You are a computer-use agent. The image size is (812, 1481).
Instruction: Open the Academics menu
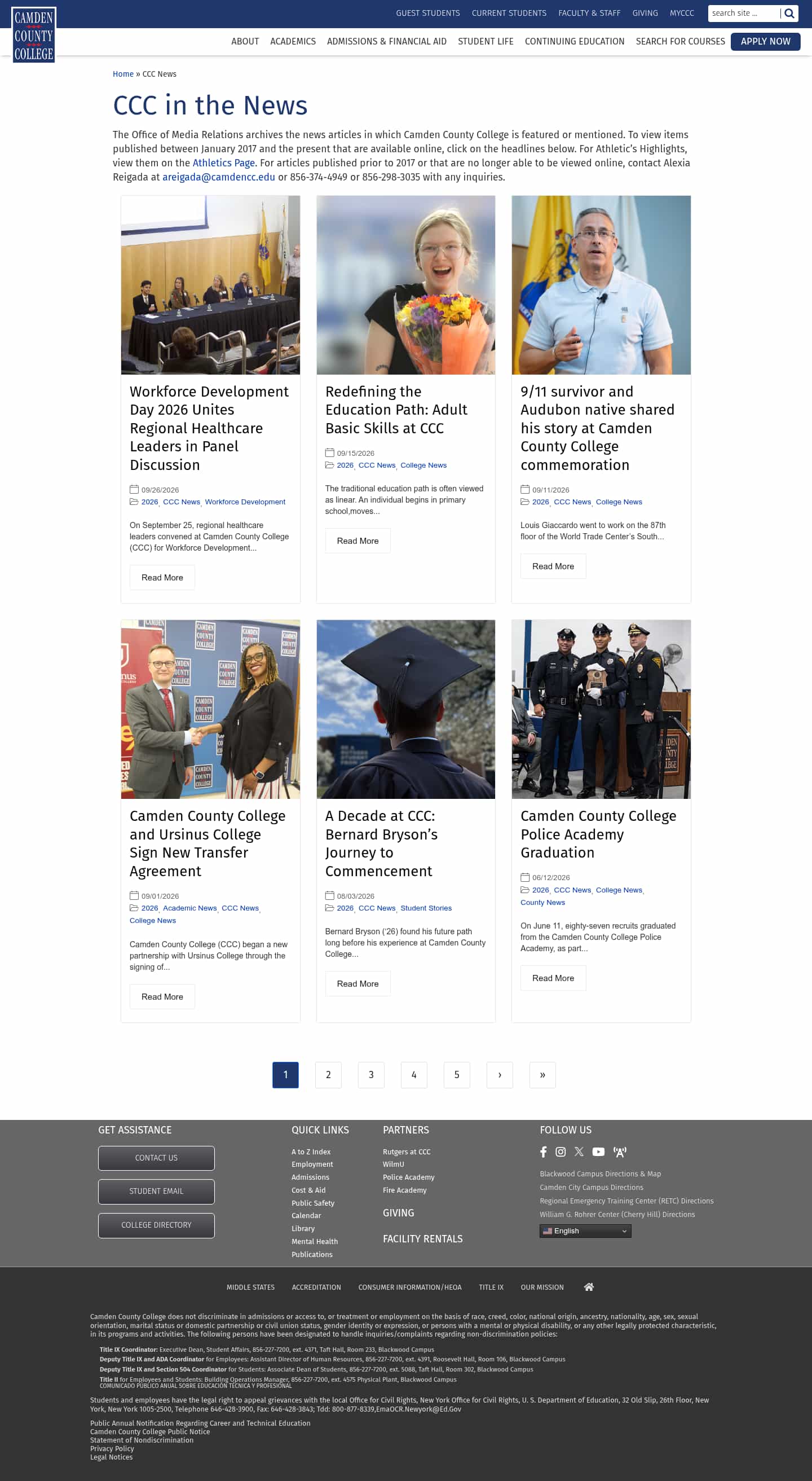pos(293,41)
